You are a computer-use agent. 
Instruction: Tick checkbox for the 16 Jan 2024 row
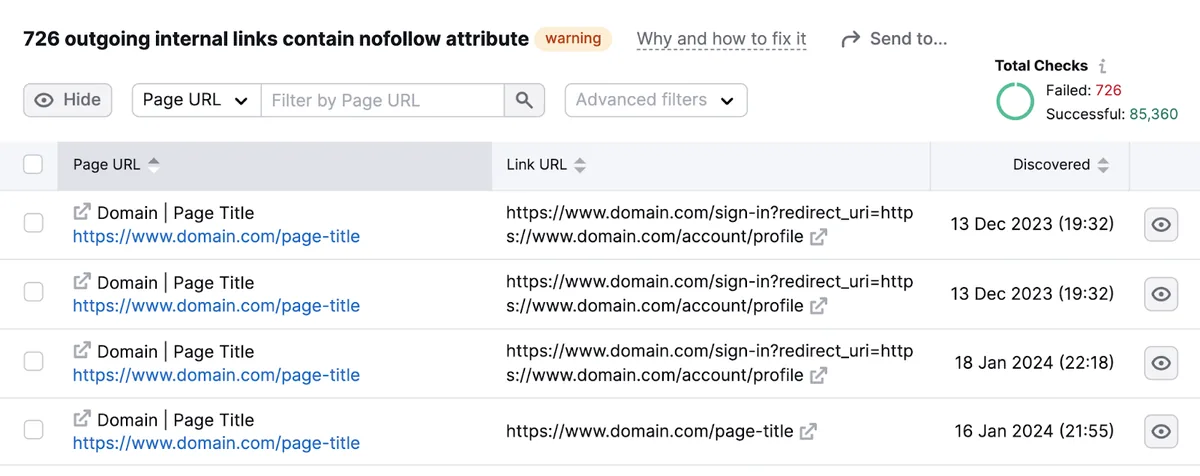pyautogui.click(x=33, y=431)
